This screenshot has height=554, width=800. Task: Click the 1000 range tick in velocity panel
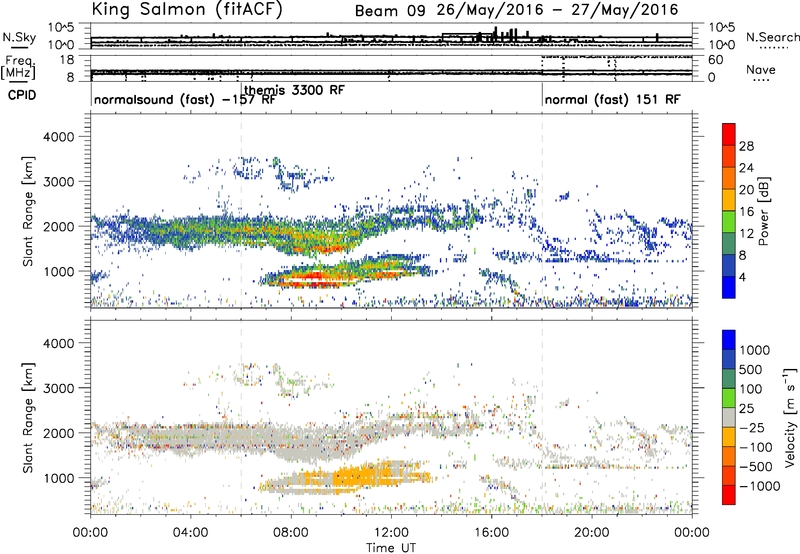coord(59,478)
